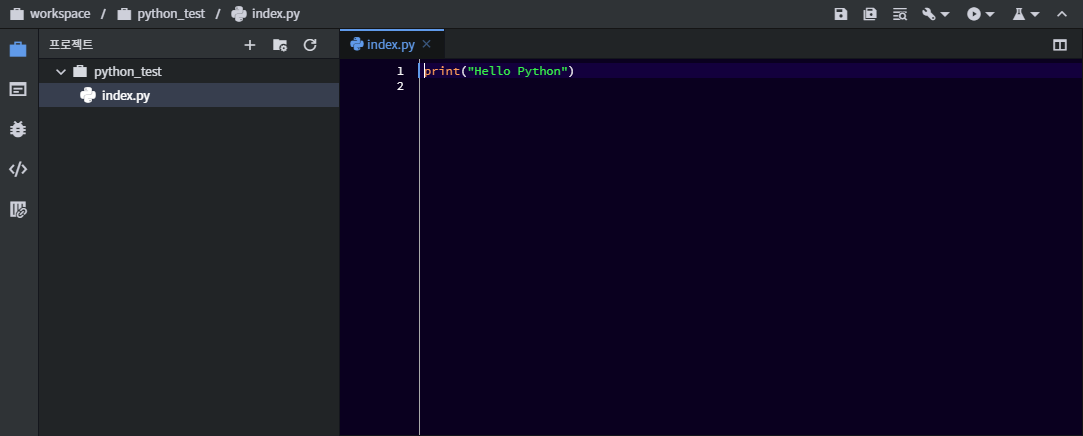Screen dimensions: 1083x436
Task: Refresh the project tree
Action: pyautogui.click(x=310, y=45)
